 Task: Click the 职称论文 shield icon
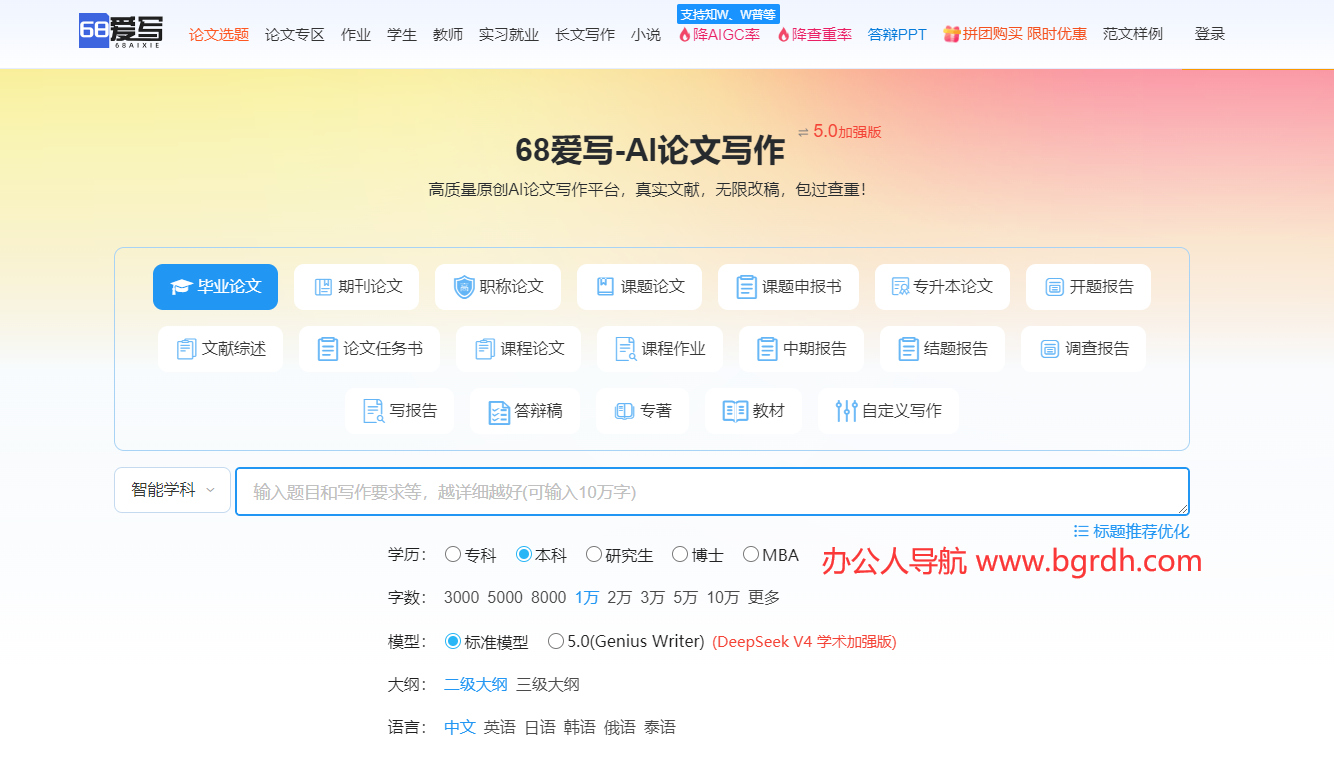pyautogui.click(x=464, y=287)
